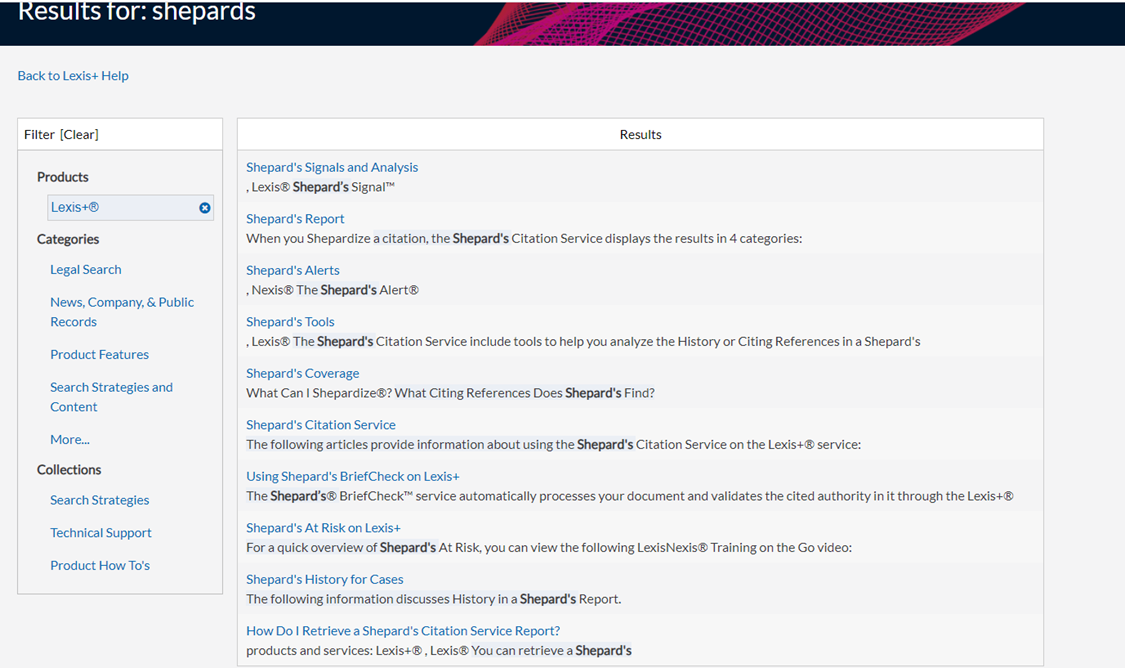Click snippet 'When you Shepardize a citation'
The height and width of the screenshot is (668, 1125).
coord(524,238)
